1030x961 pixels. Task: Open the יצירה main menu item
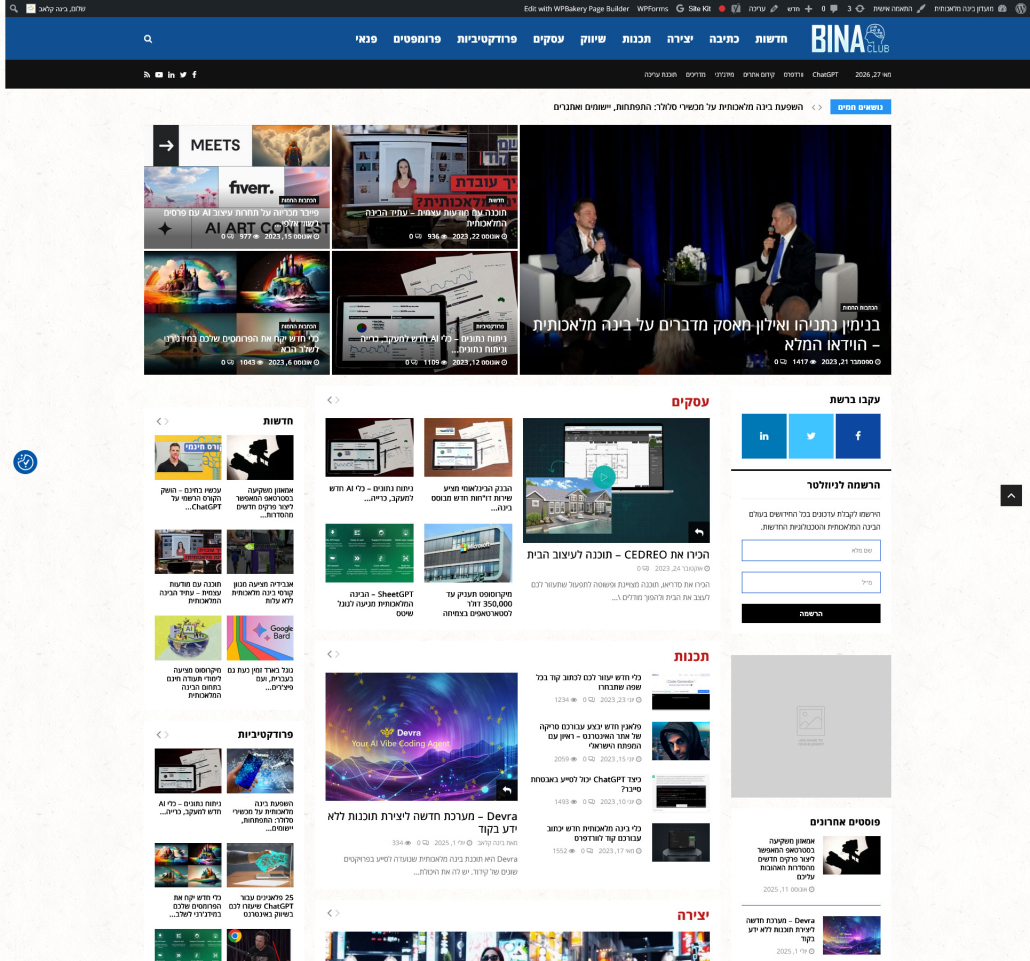(681, 39)
